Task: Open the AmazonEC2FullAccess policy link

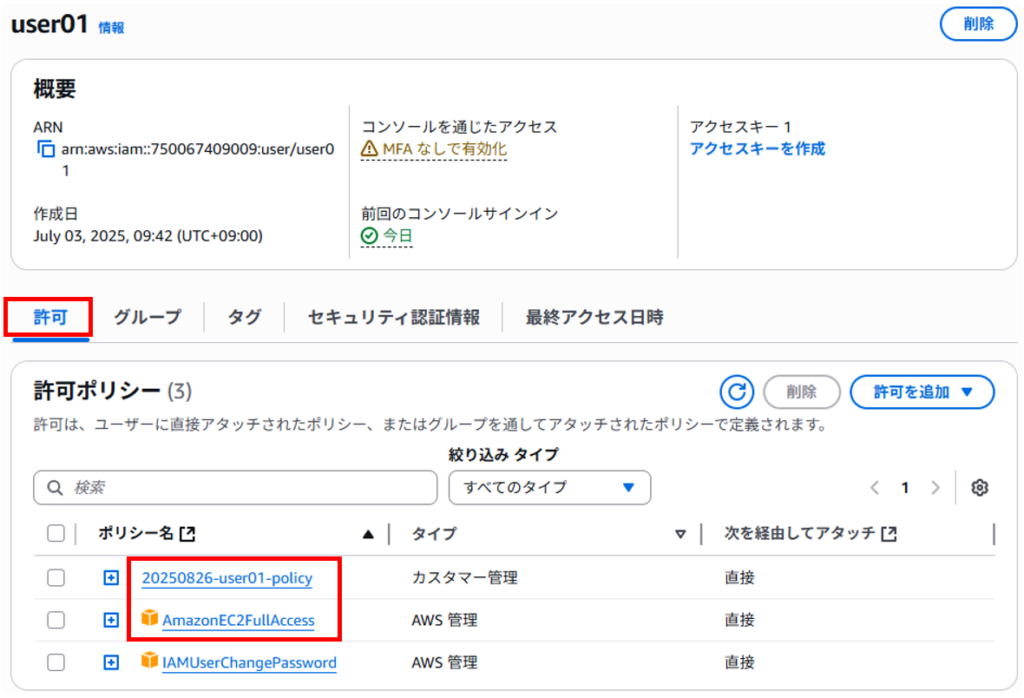Action: [x=238, y=620]
